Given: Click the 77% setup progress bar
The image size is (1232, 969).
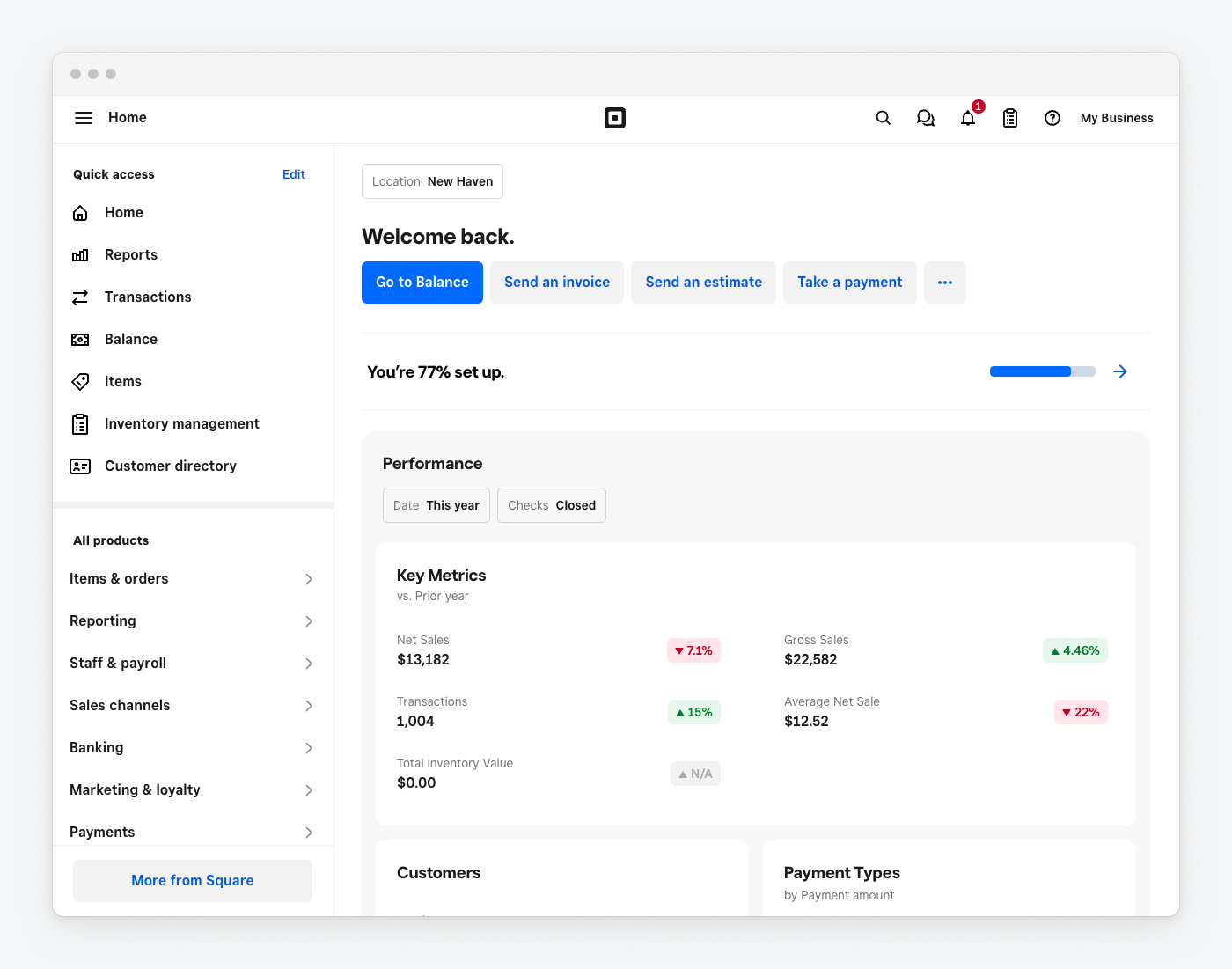Looking at the screenshot, I should 1042,371.
